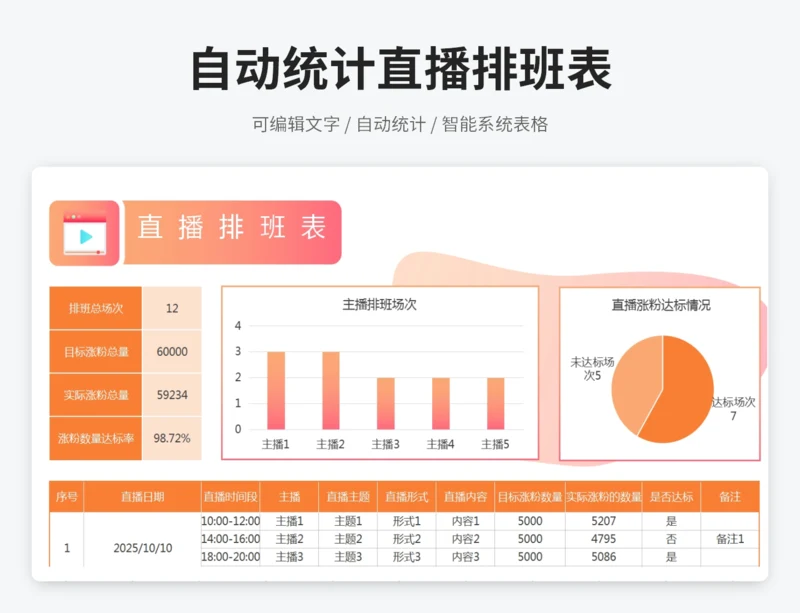Select the 直播内容 column header
This screenshot has width=800, height=613.
(465, 497)
